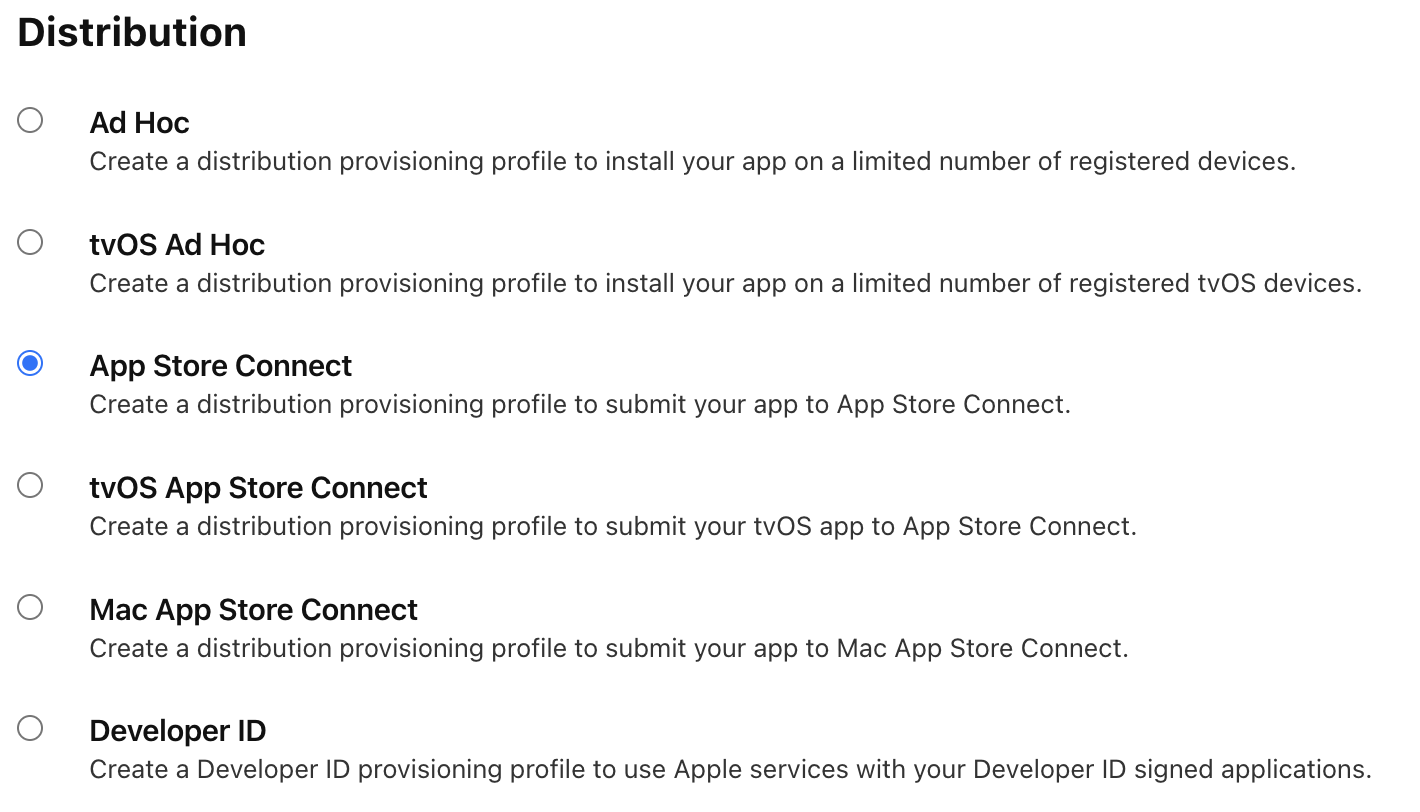Click the Mac App Store Connect description text
The width and height of the screenshot is (1420, 812).
(608, 649)
